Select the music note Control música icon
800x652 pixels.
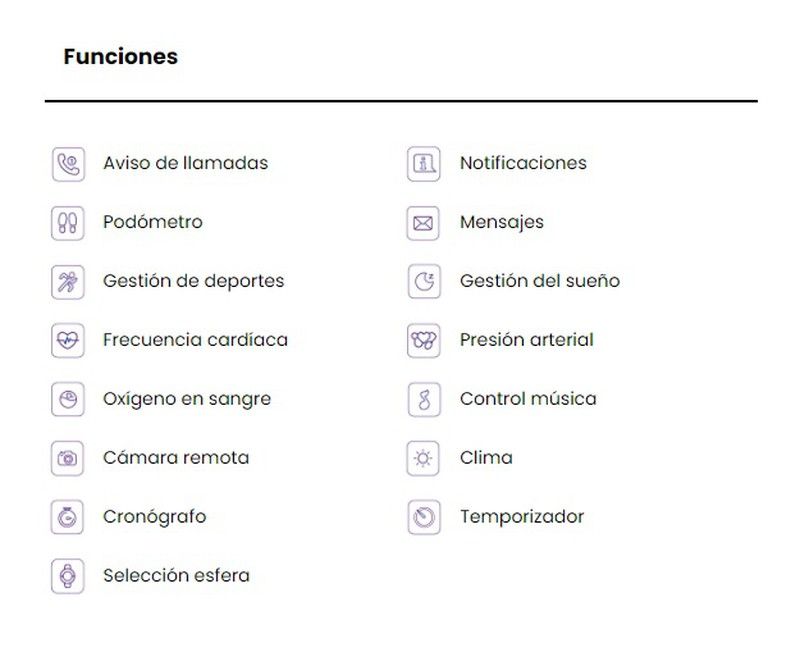pos(424,400)
